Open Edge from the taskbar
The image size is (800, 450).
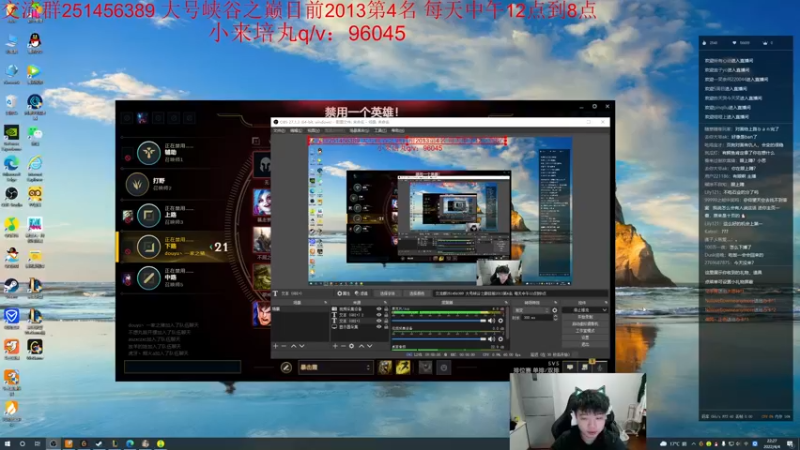130,444
